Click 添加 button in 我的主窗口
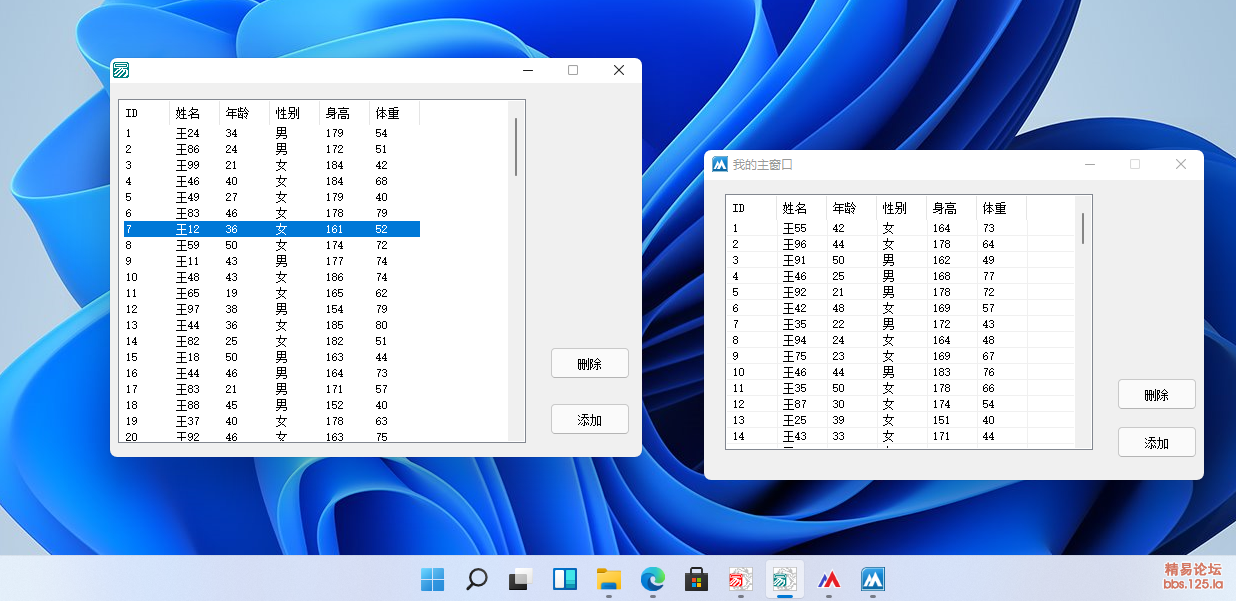 [1157, 443]
